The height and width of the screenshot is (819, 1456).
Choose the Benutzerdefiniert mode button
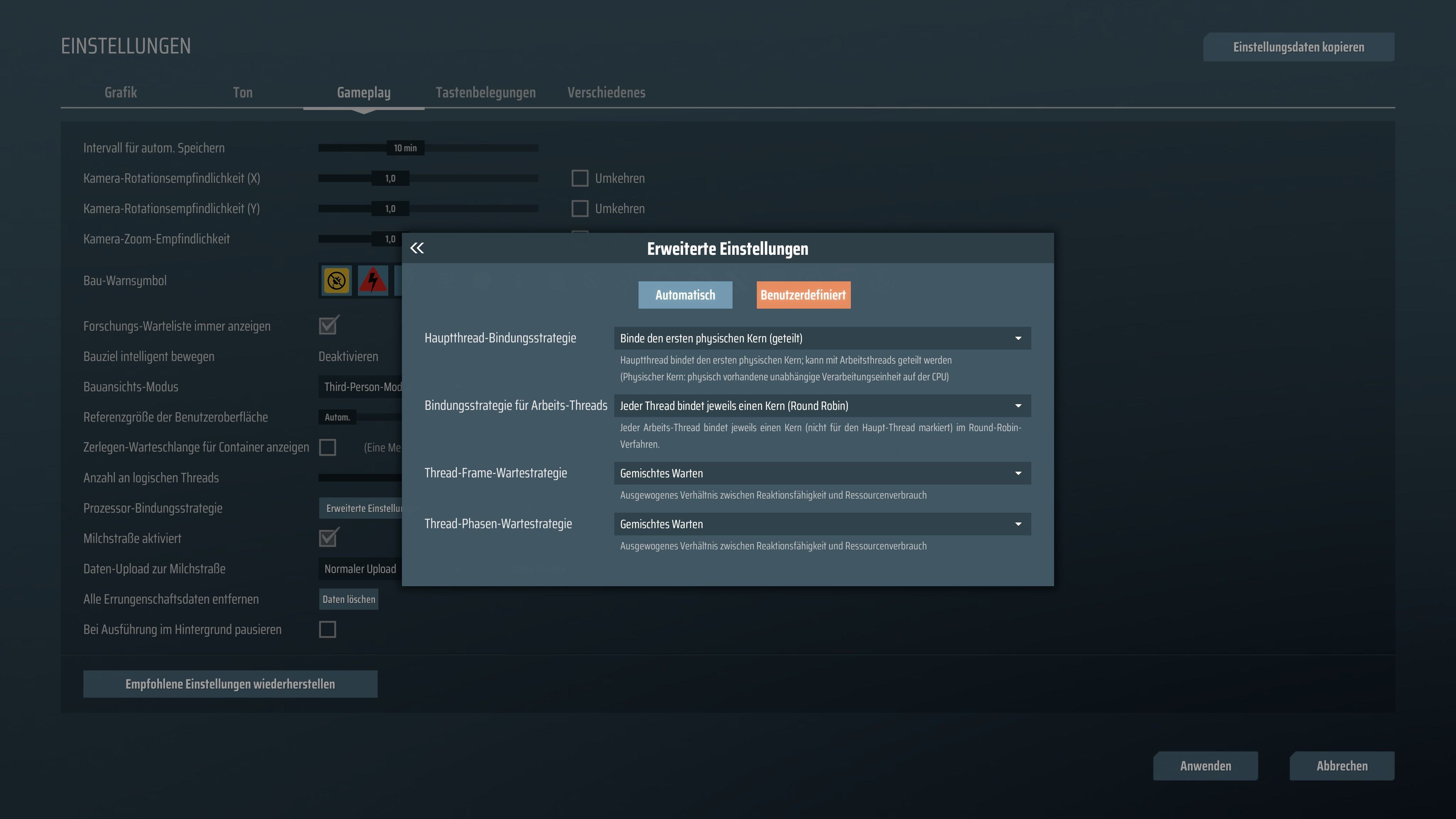803,295
